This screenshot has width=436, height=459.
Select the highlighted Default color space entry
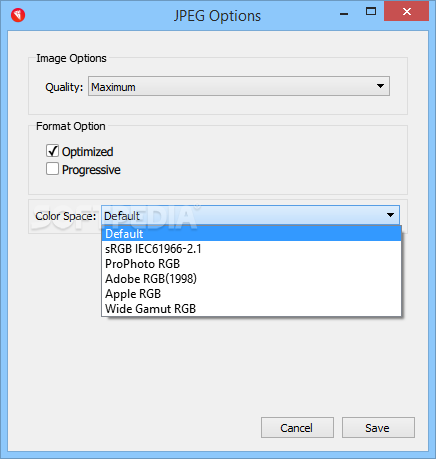(x=251, y=234)
